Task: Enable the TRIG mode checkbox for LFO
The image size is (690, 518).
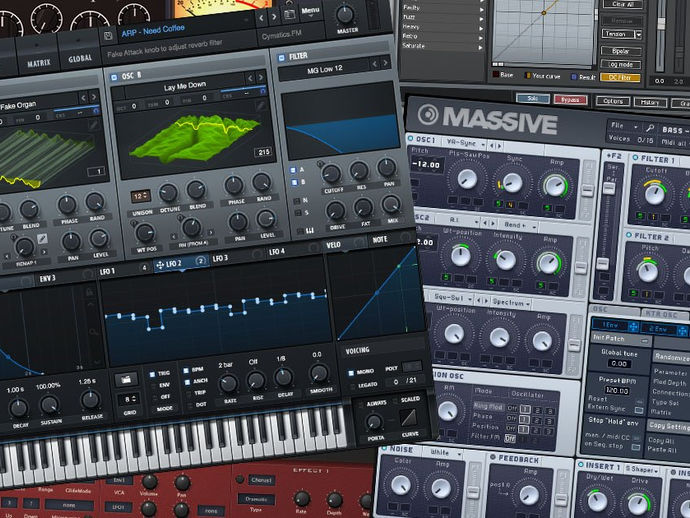Action: pyautogui.click(x=152, y=374)
